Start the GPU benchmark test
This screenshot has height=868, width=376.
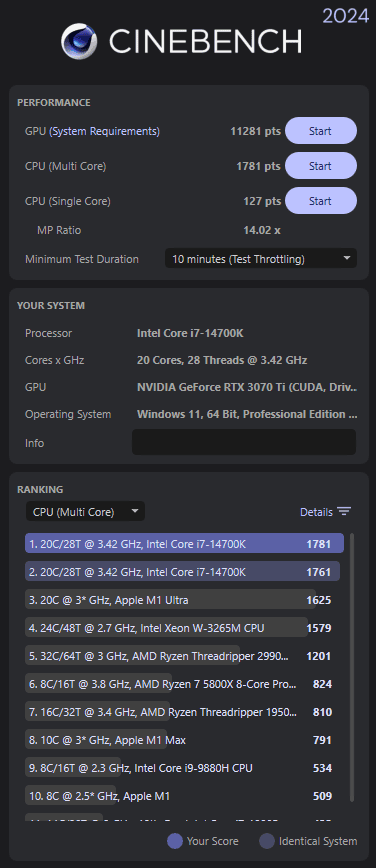click(321, 131)
